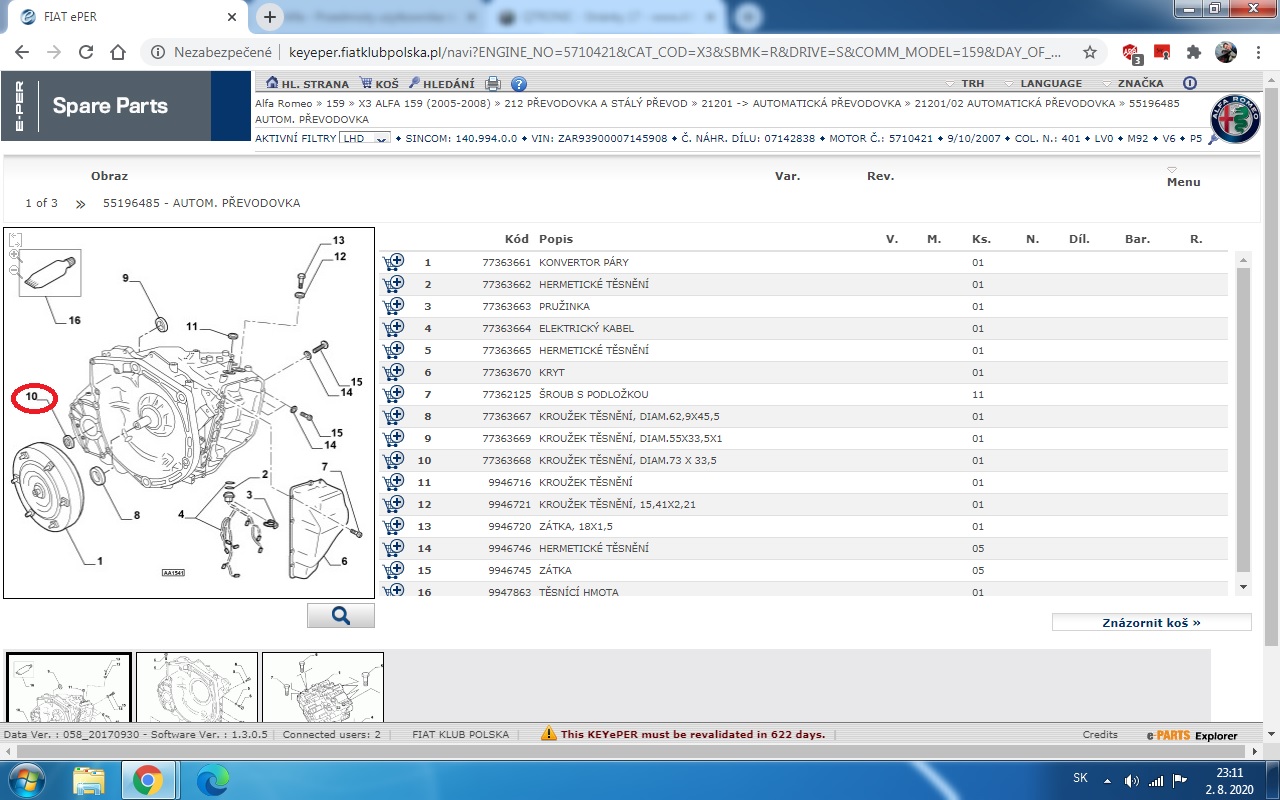Click the print icon in top toolbar

point(493,84)
